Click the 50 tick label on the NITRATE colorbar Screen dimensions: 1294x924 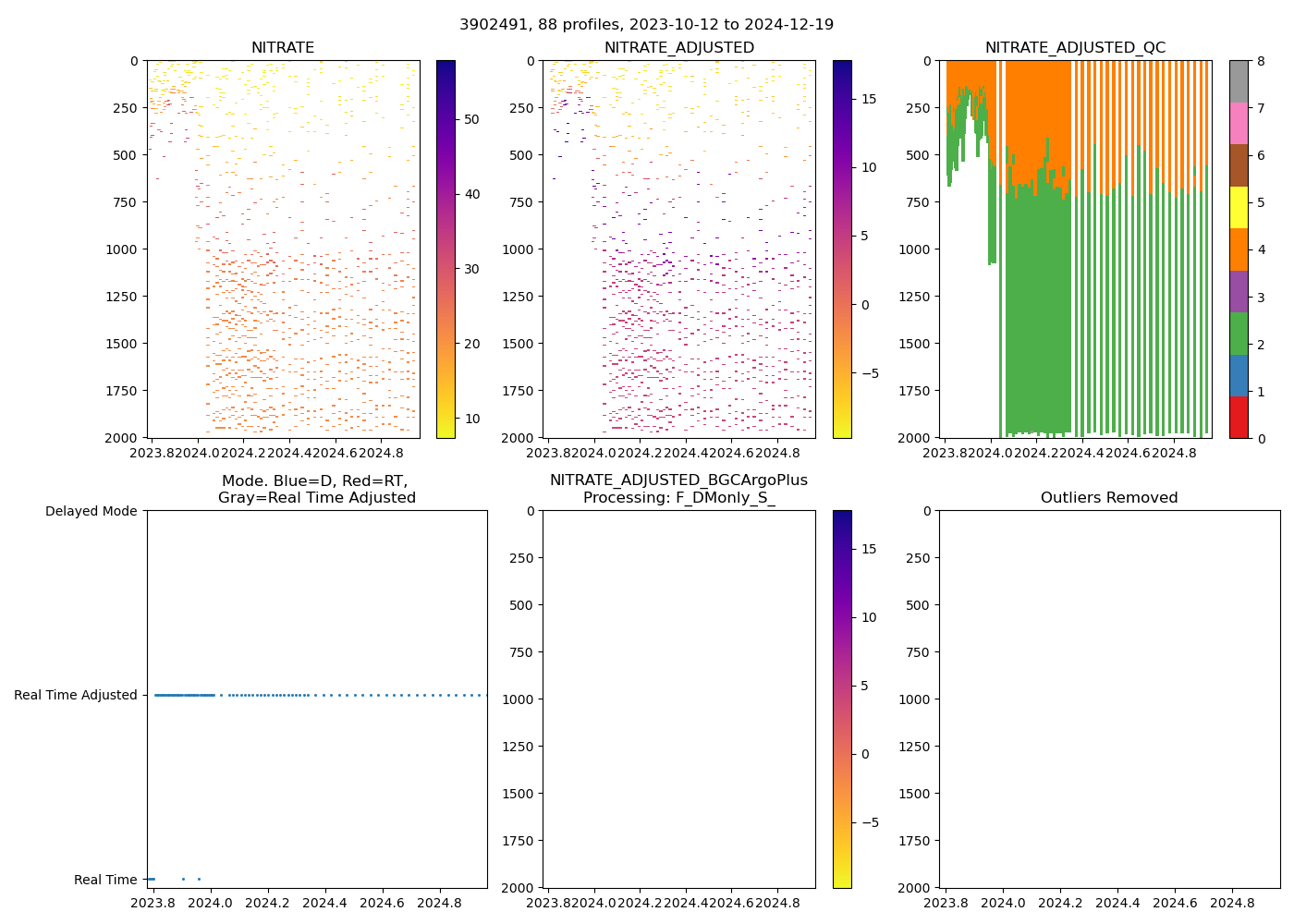click(471, 119)
